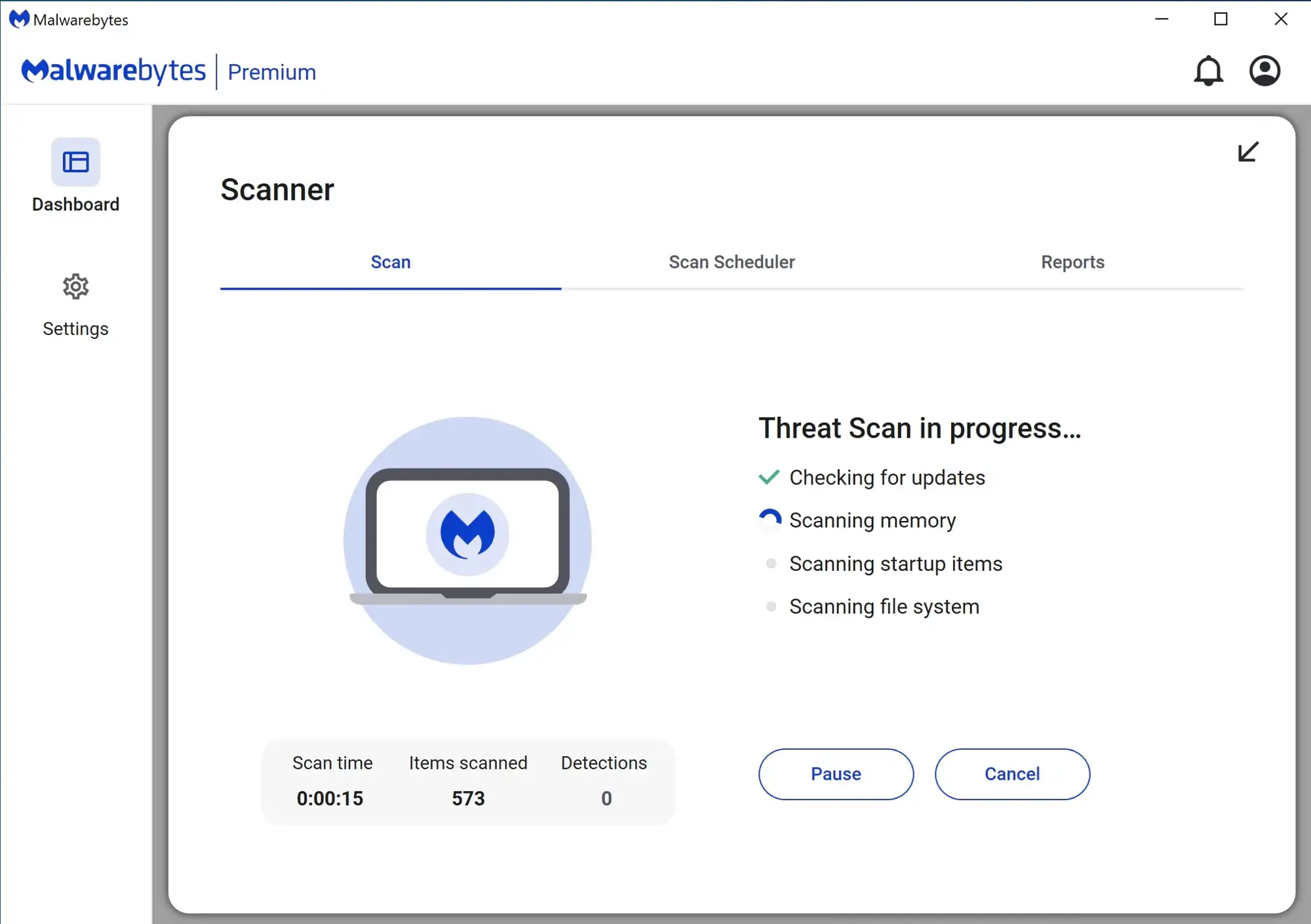The height and width of the screenshot is (924, 1311).
Task: Cancel the current threat scan
Action: (x=1012, y=773)
